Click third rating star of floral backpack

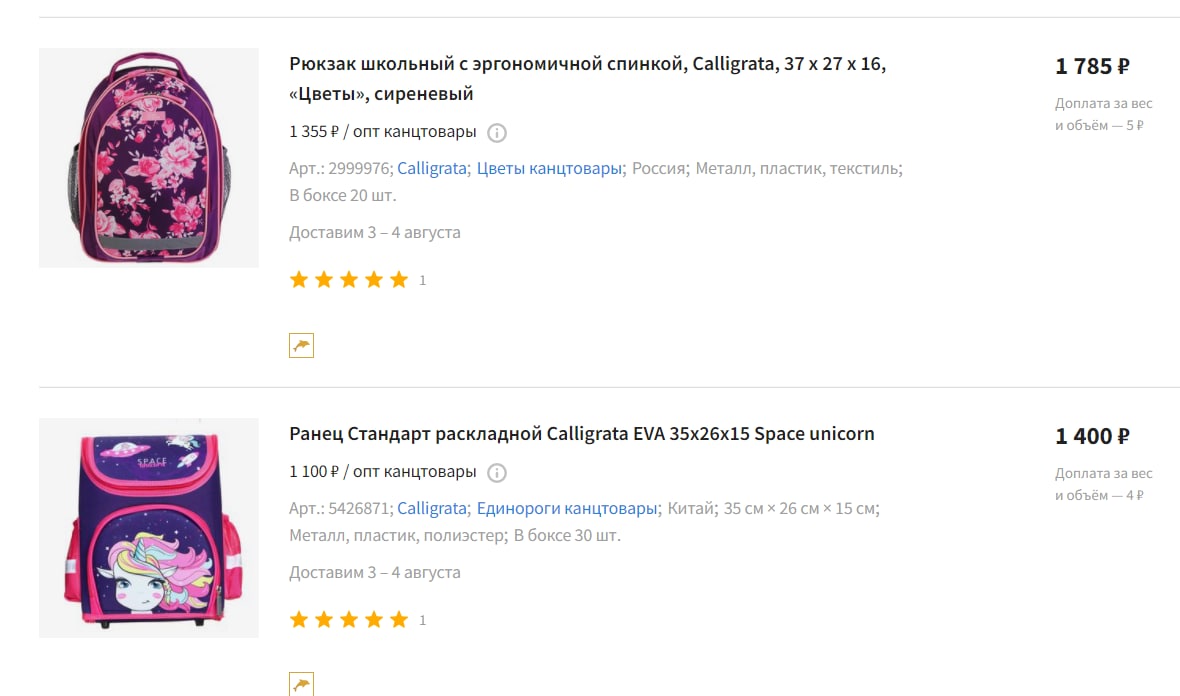tap(348, 280)
